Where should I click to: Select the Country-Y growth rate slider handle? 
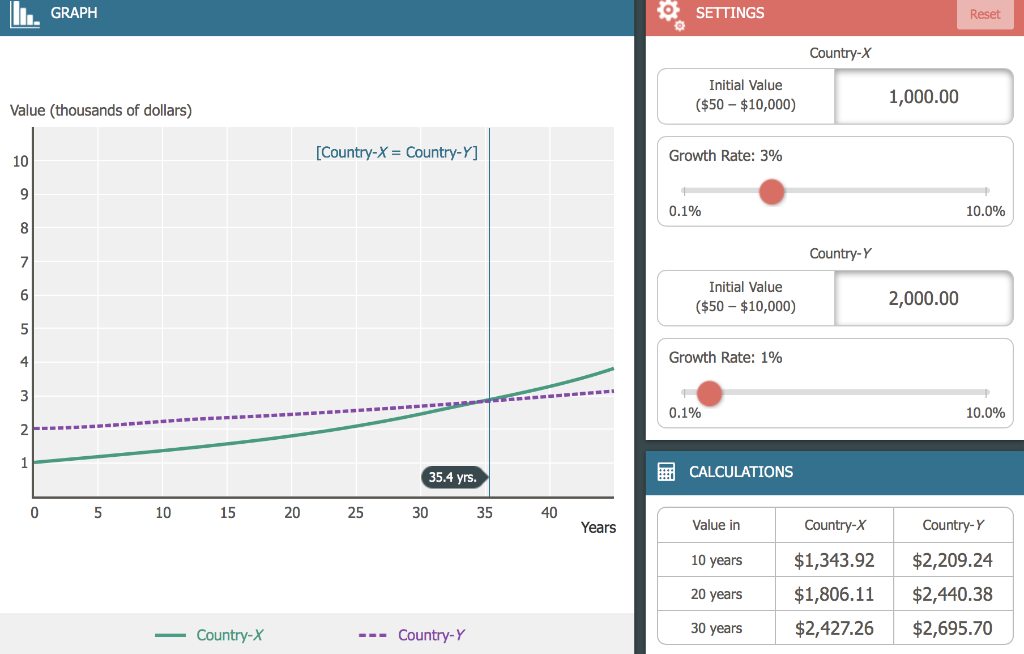(x=709, y=393)
